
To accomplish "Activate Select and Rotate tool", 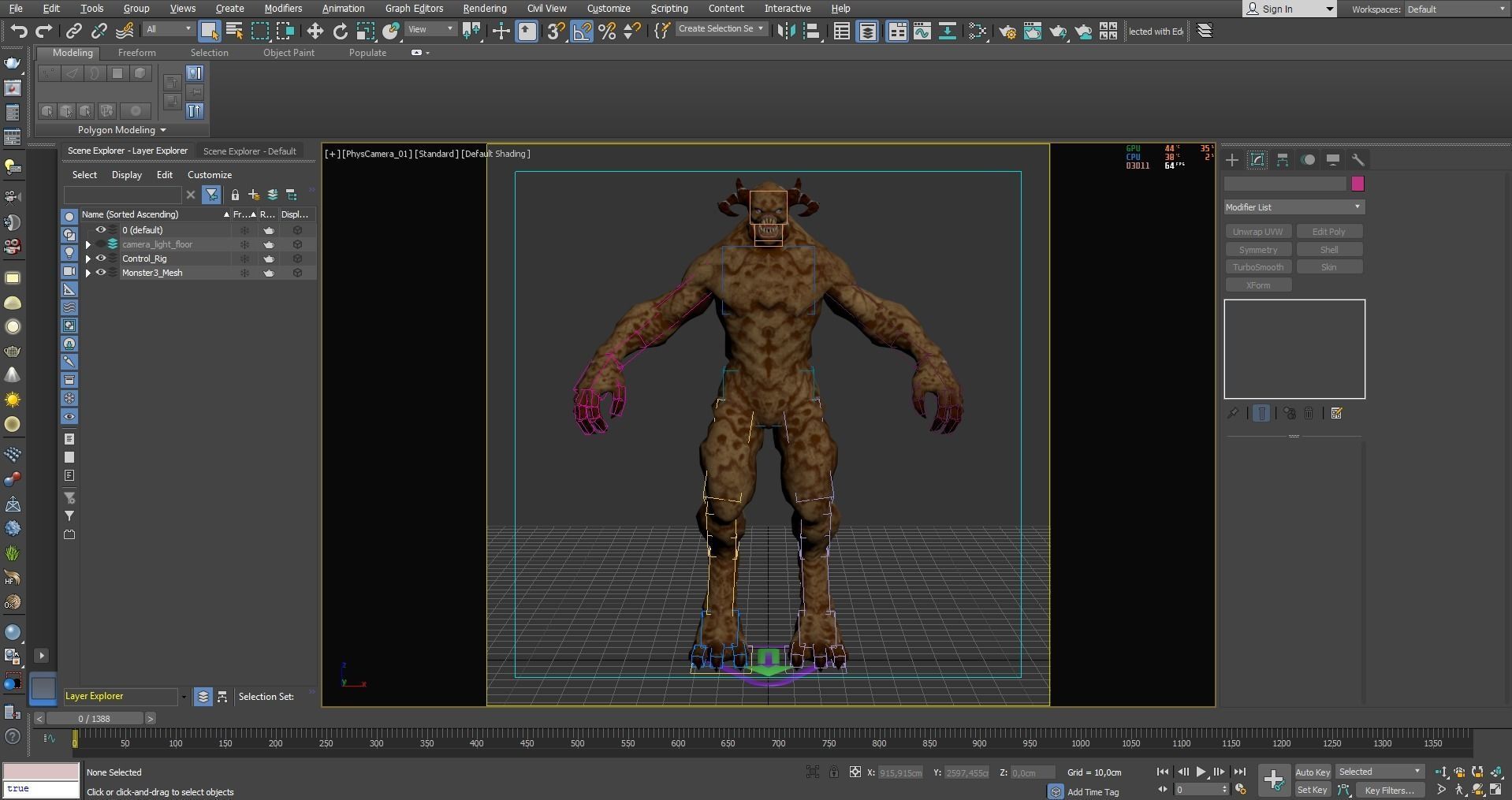I will [341, 31].
